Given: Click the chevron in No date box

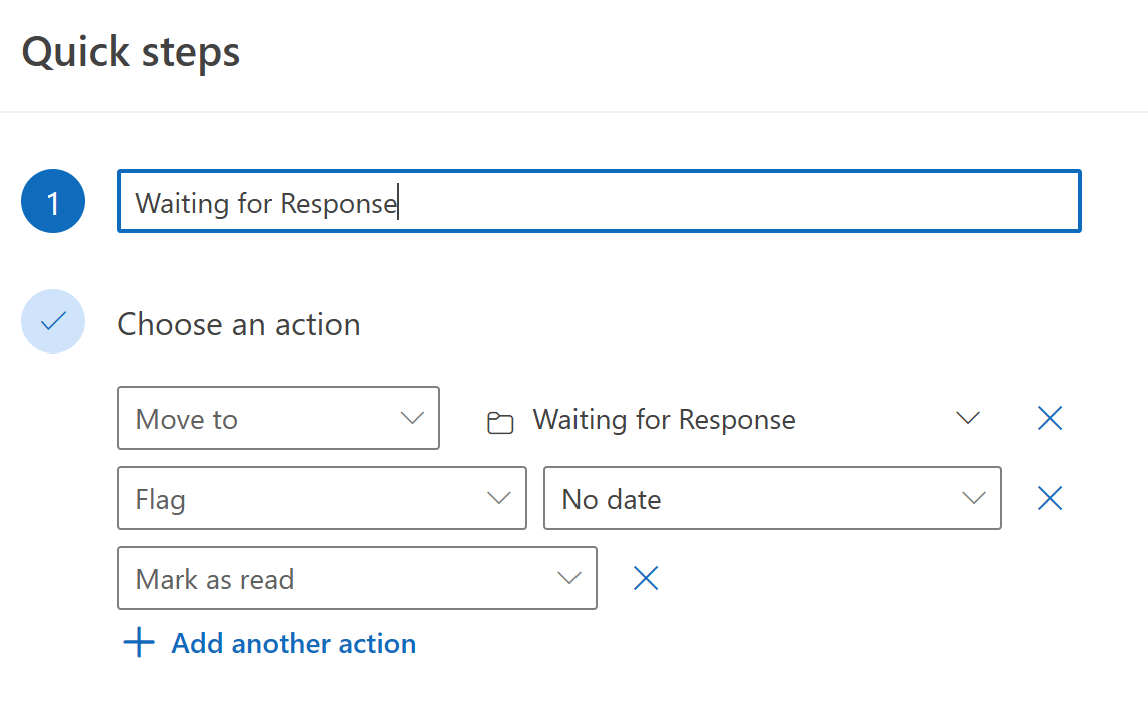Looking at the screenshot, I should 973,498.
